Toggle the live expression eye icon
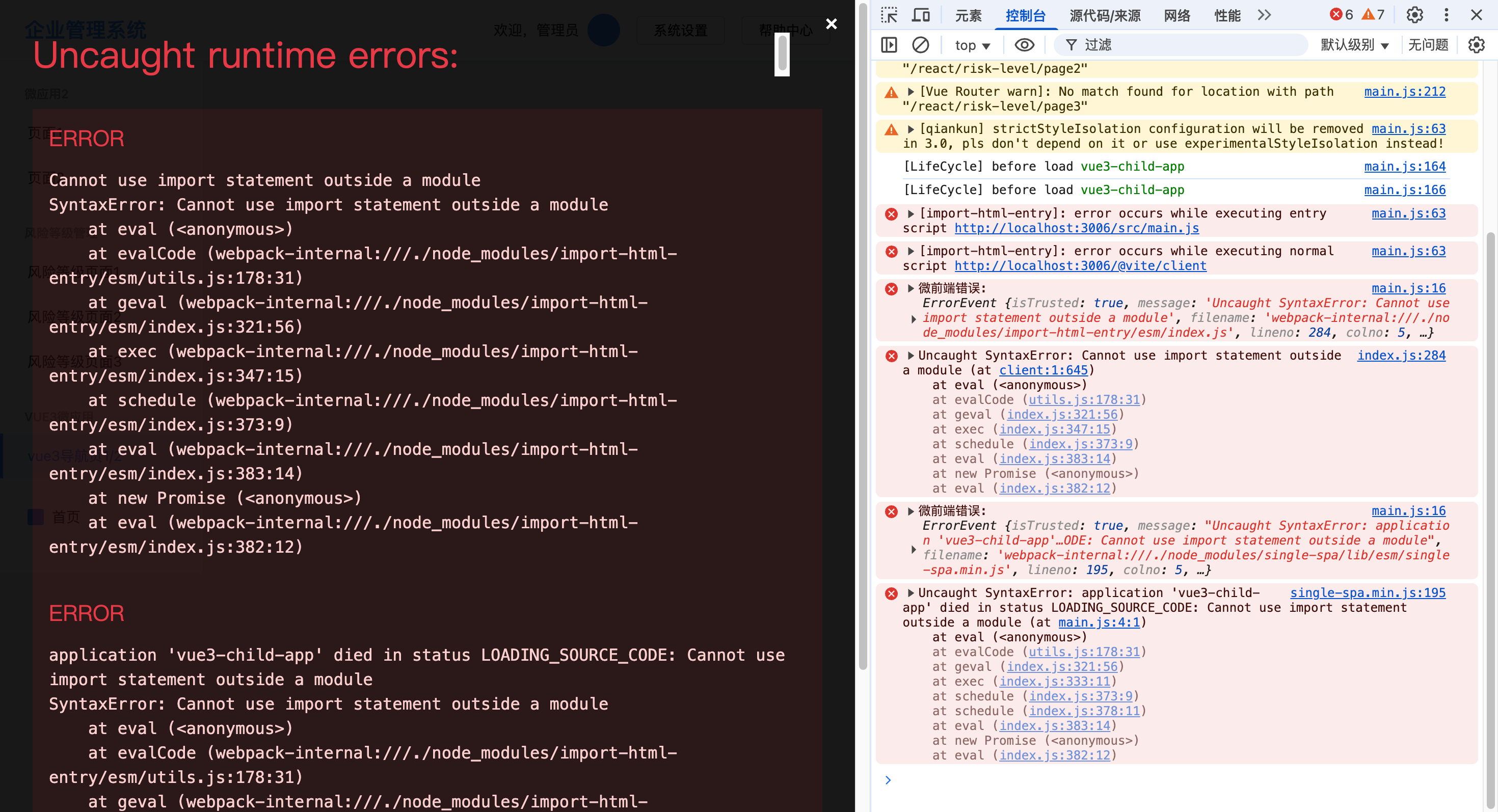Image resolution: width=1498 pixels, height=812 pixels. pos(1024,45)
